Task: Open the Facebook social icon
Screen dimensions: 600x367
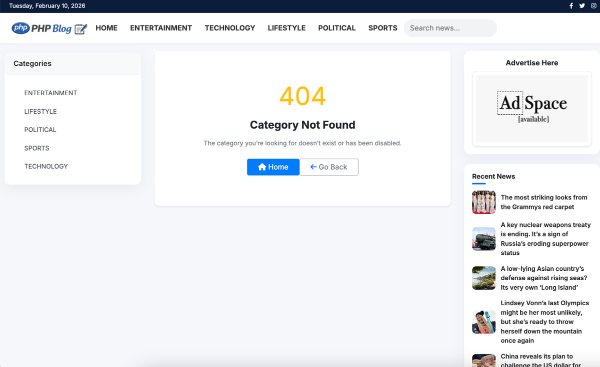Action: pyautogui.click(x=571, y=6)
